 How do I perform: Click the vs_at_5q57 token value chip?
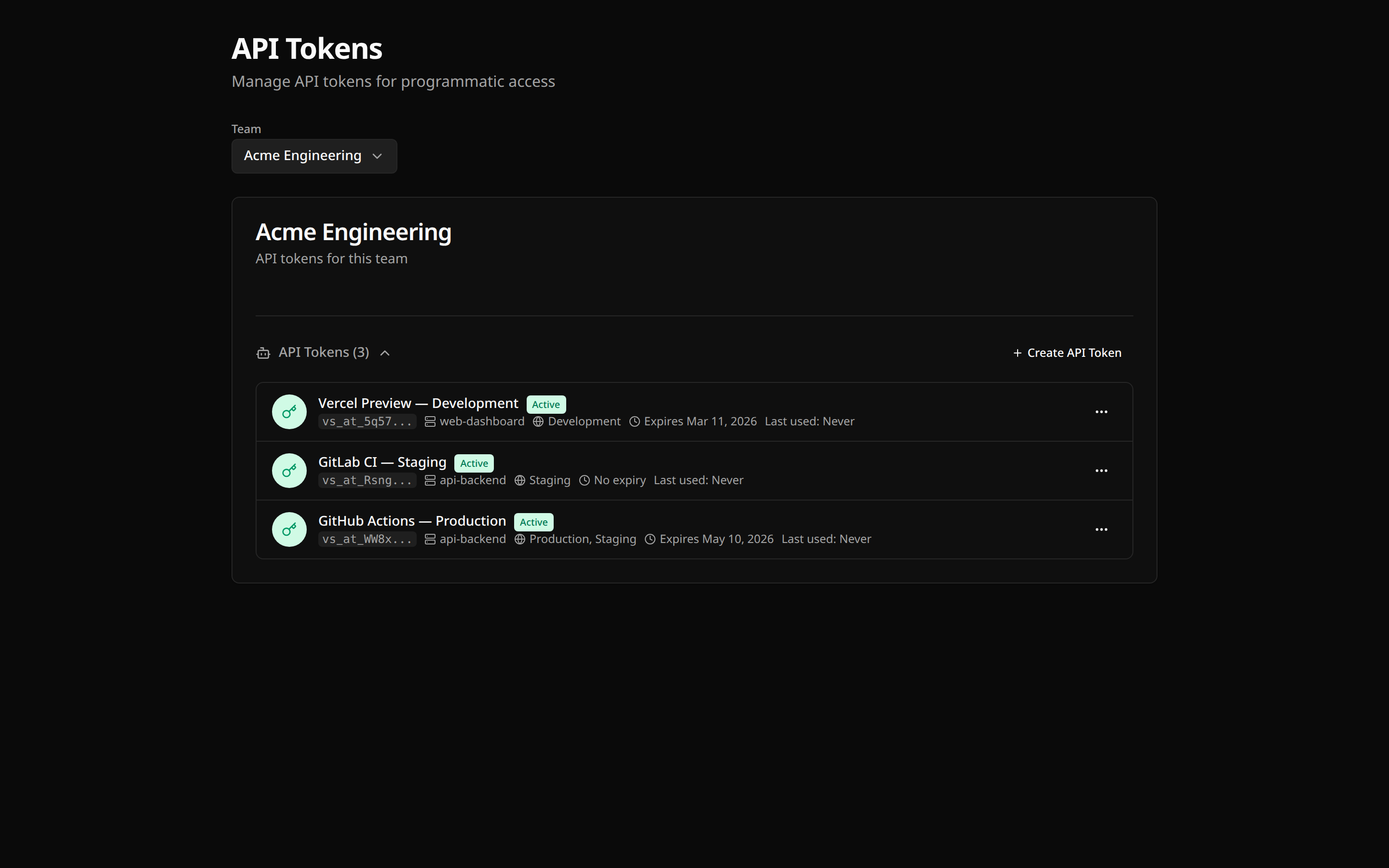[367, 421]
